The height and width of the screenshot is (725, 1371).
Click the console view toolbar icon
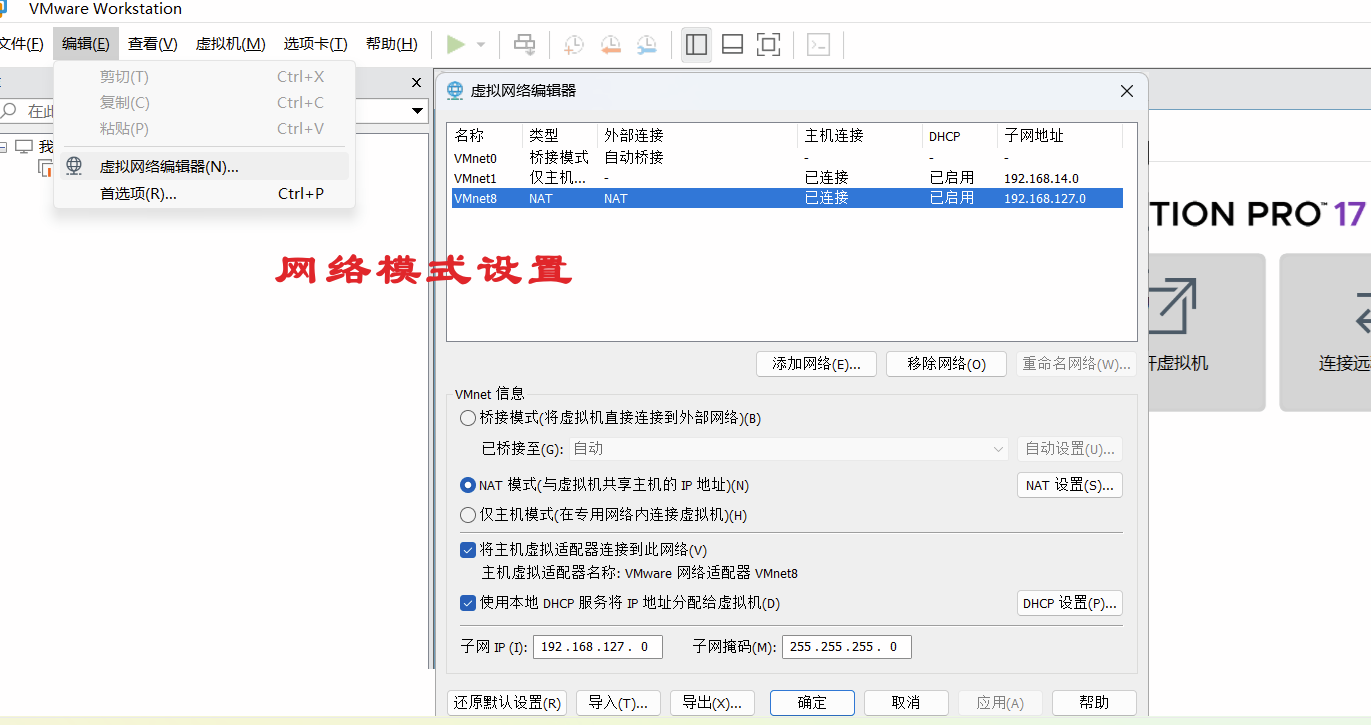819,44
